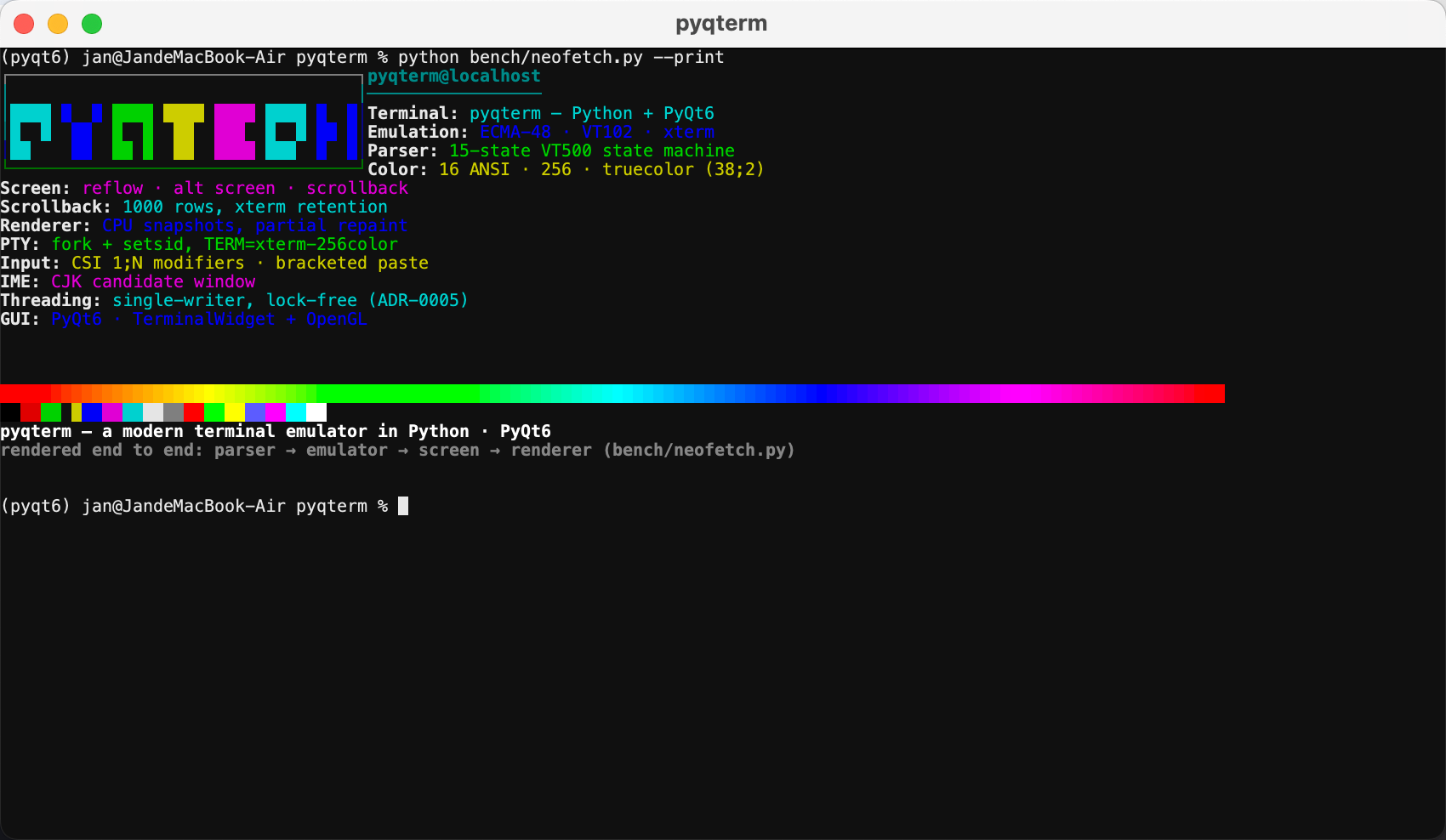Click '1000 rows, xterm retention' text
The width and height of the screenshot is (1446, 840).
pyautogui.click(x=255, y=207)
